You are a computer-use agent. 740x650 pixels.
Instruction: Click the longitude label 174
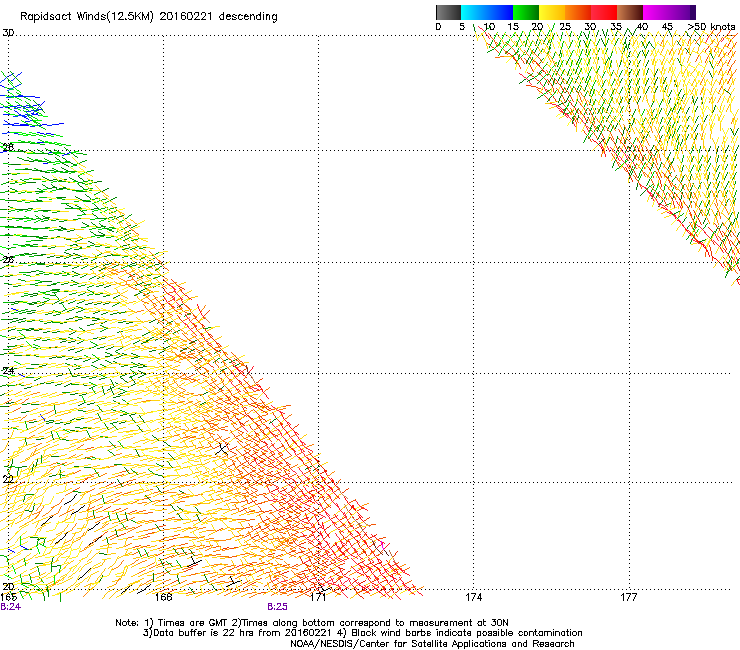473,597
